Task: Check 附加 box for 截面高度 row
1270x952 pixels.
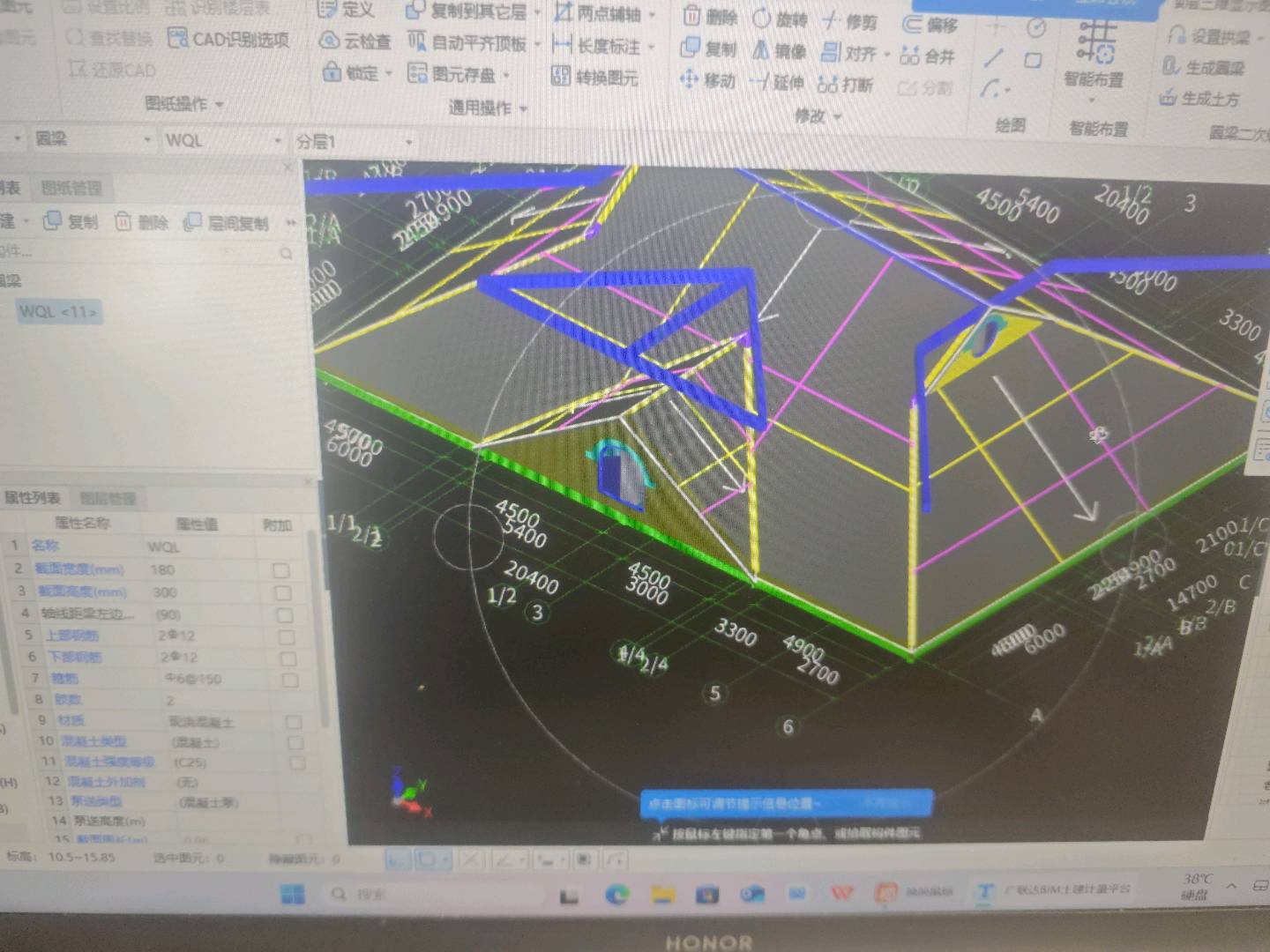Action: click(x=283, y=593)
